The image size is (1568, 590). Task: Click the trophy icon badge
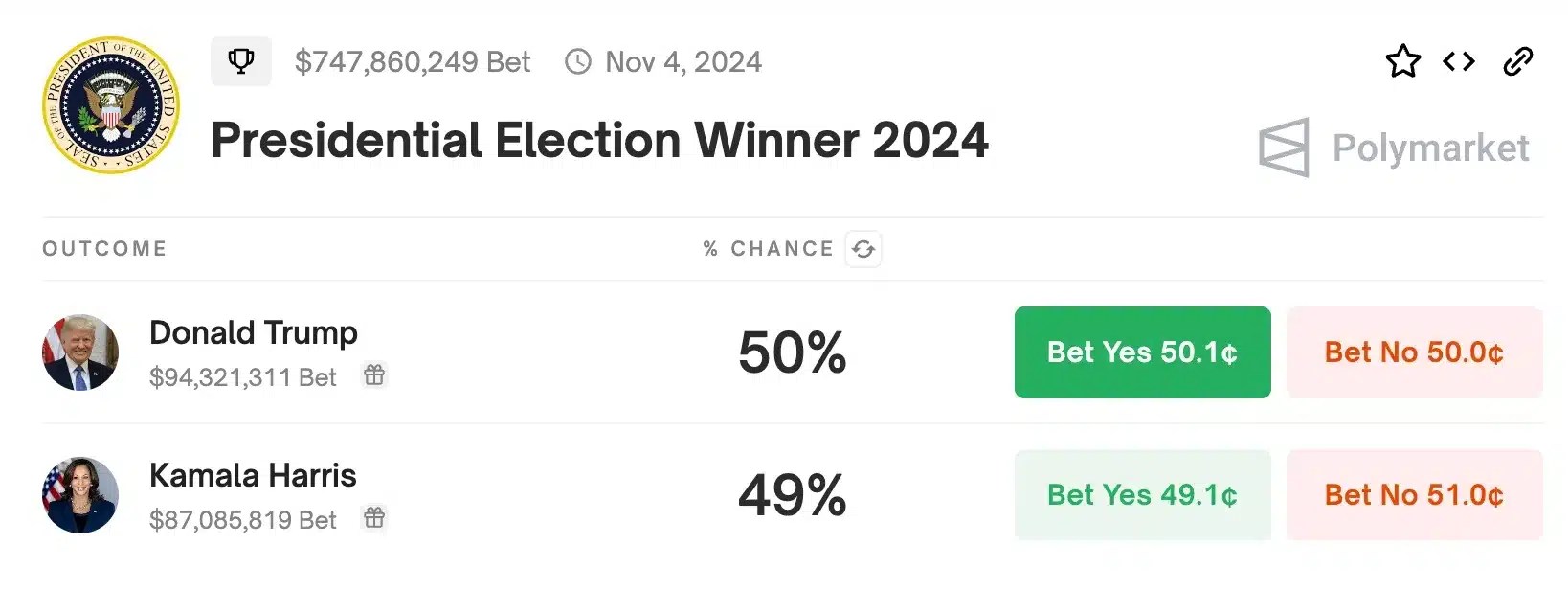coord(240,61)
